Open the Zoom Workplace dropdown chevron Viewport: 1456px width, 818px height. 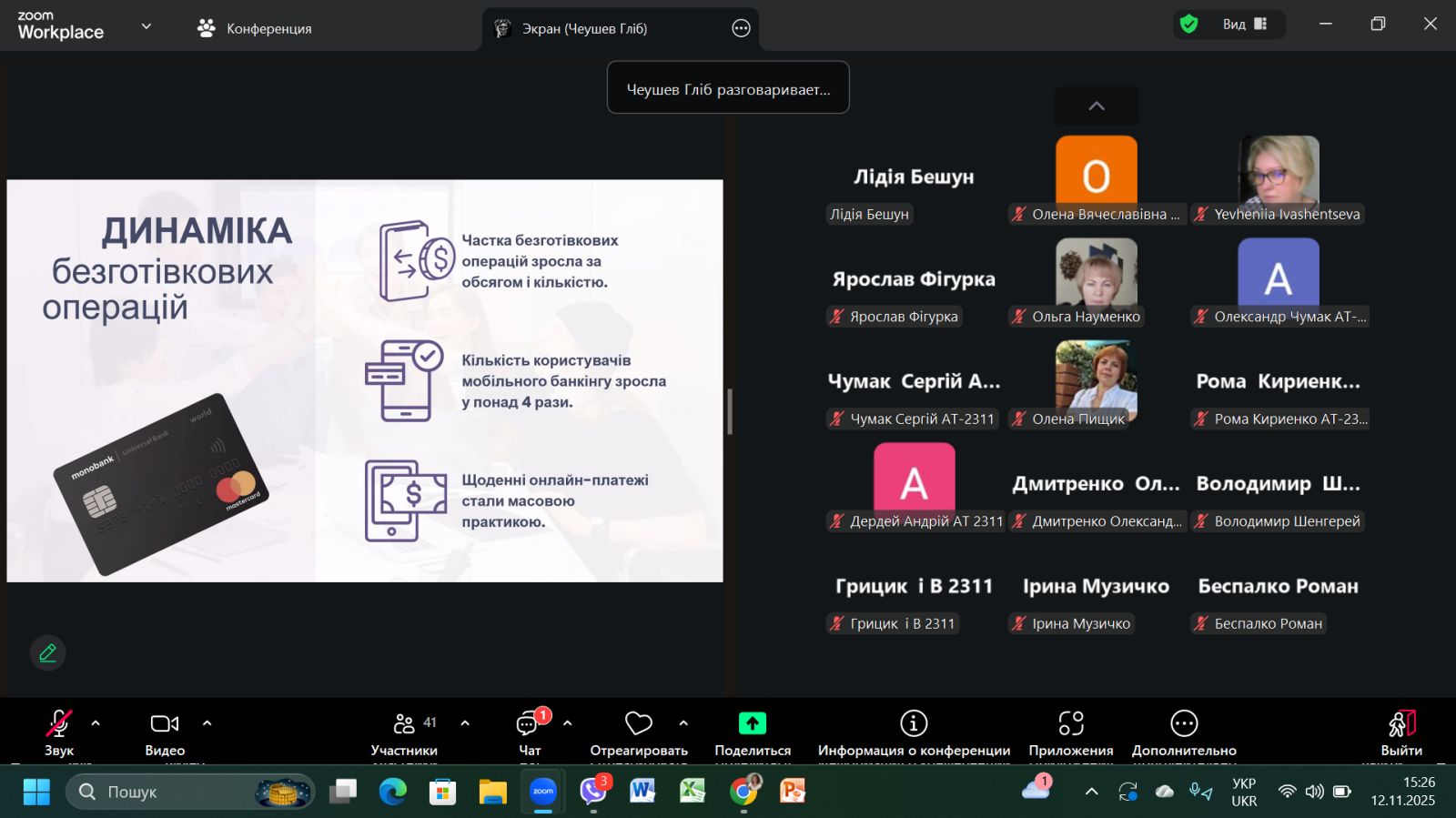[146, 26]
